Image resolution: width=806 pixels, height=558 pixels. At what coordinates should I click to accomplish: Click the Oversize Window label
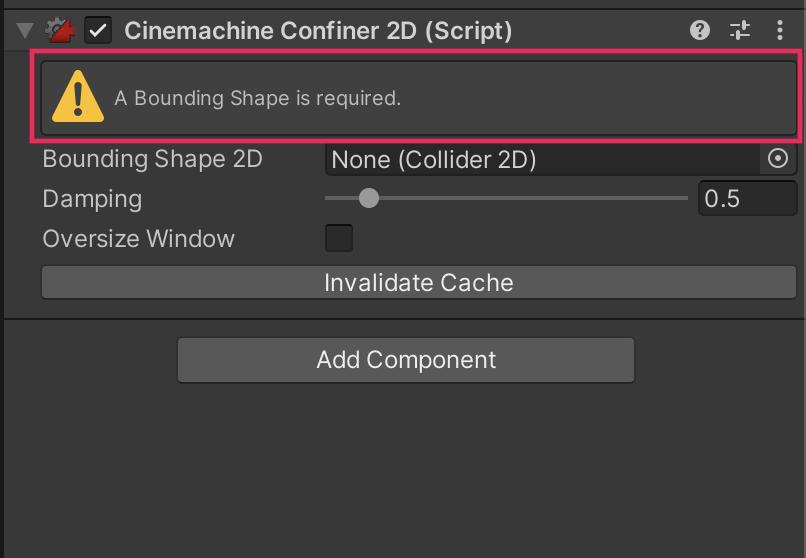138,239
